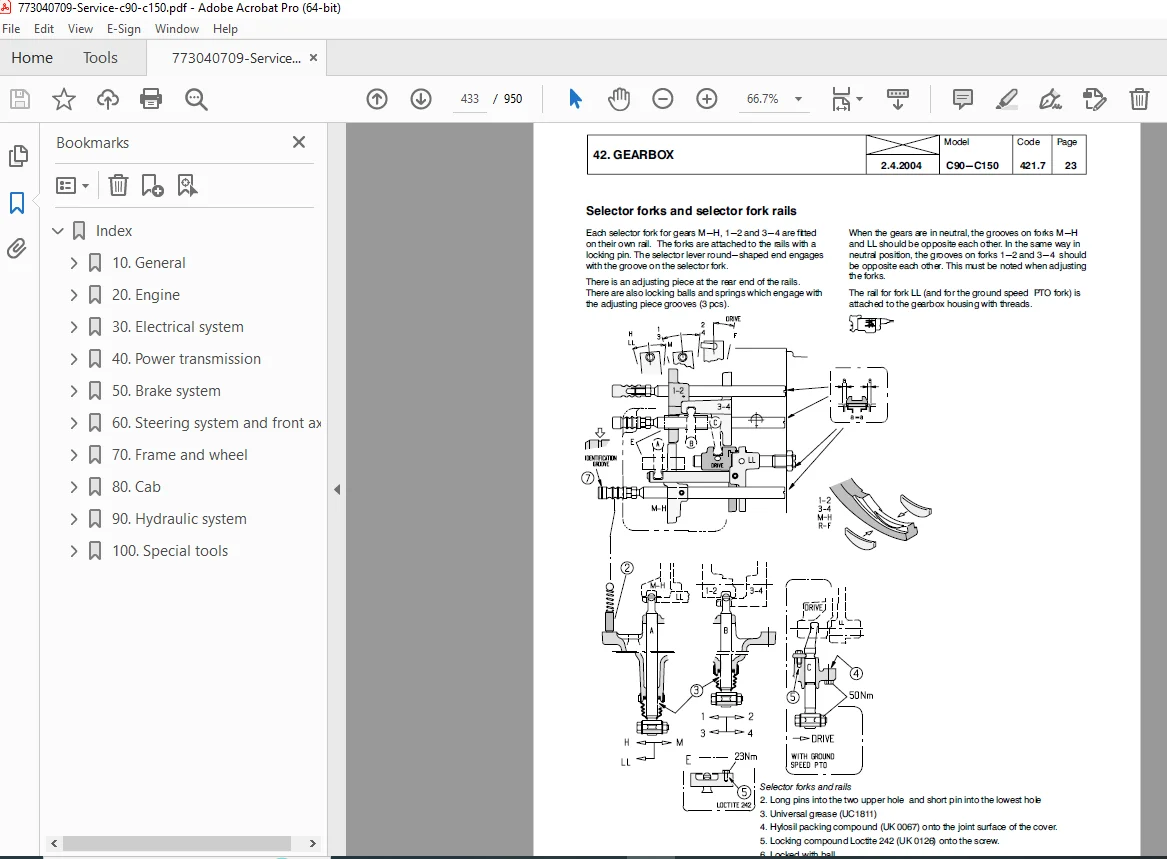
Task: Click the find current bookmark icon
Action: (187, 185)
